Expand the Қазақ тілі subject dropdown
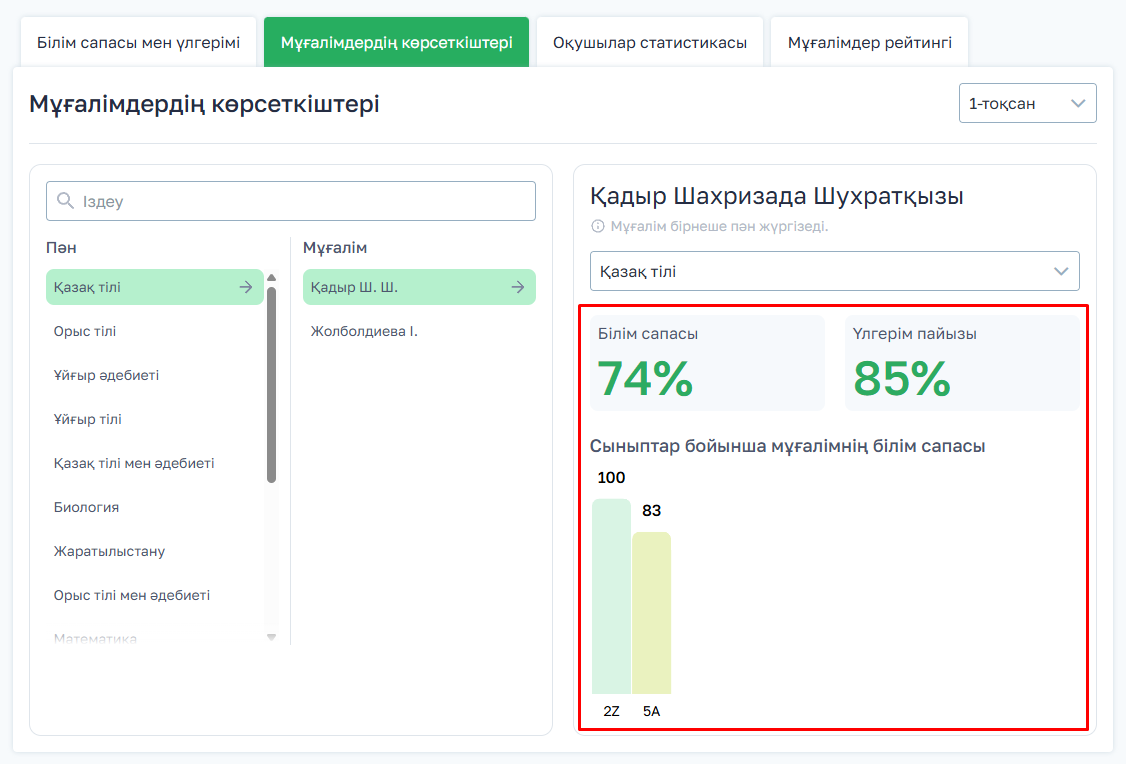This screenshot has width=1126, height=764. coord(834,271)
